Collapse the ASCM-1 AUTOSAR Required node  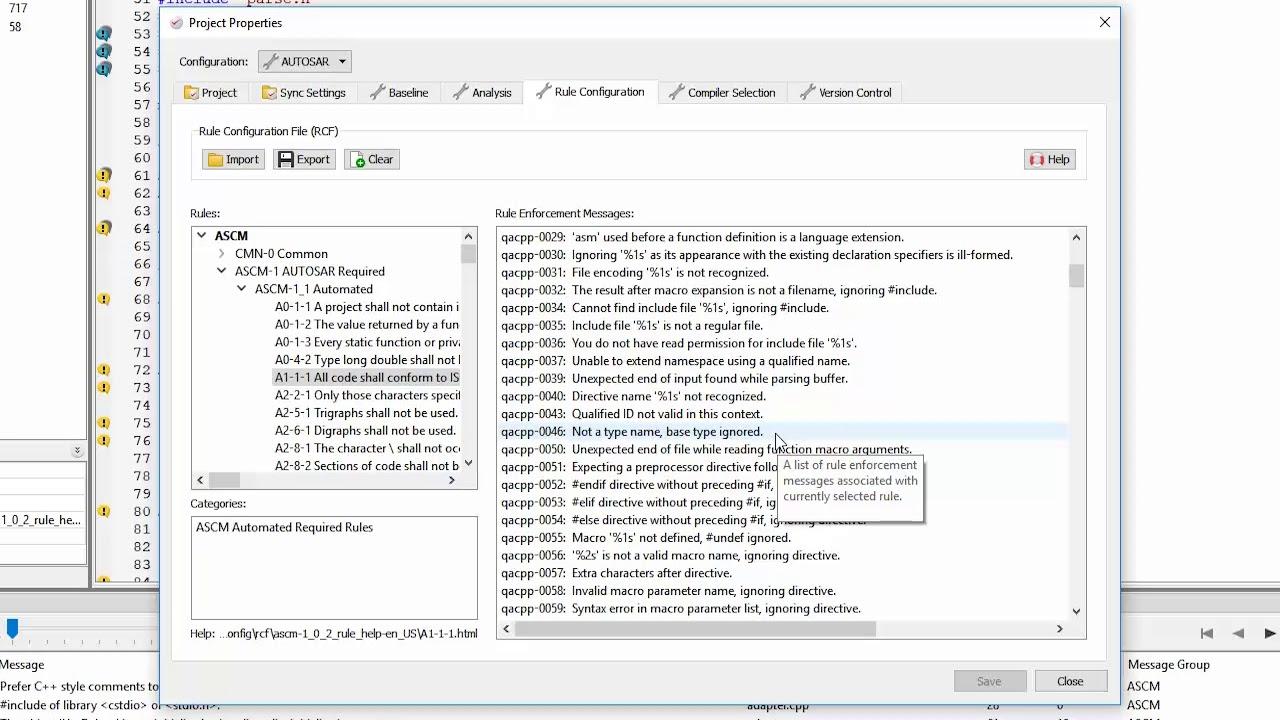click(221, 272)
